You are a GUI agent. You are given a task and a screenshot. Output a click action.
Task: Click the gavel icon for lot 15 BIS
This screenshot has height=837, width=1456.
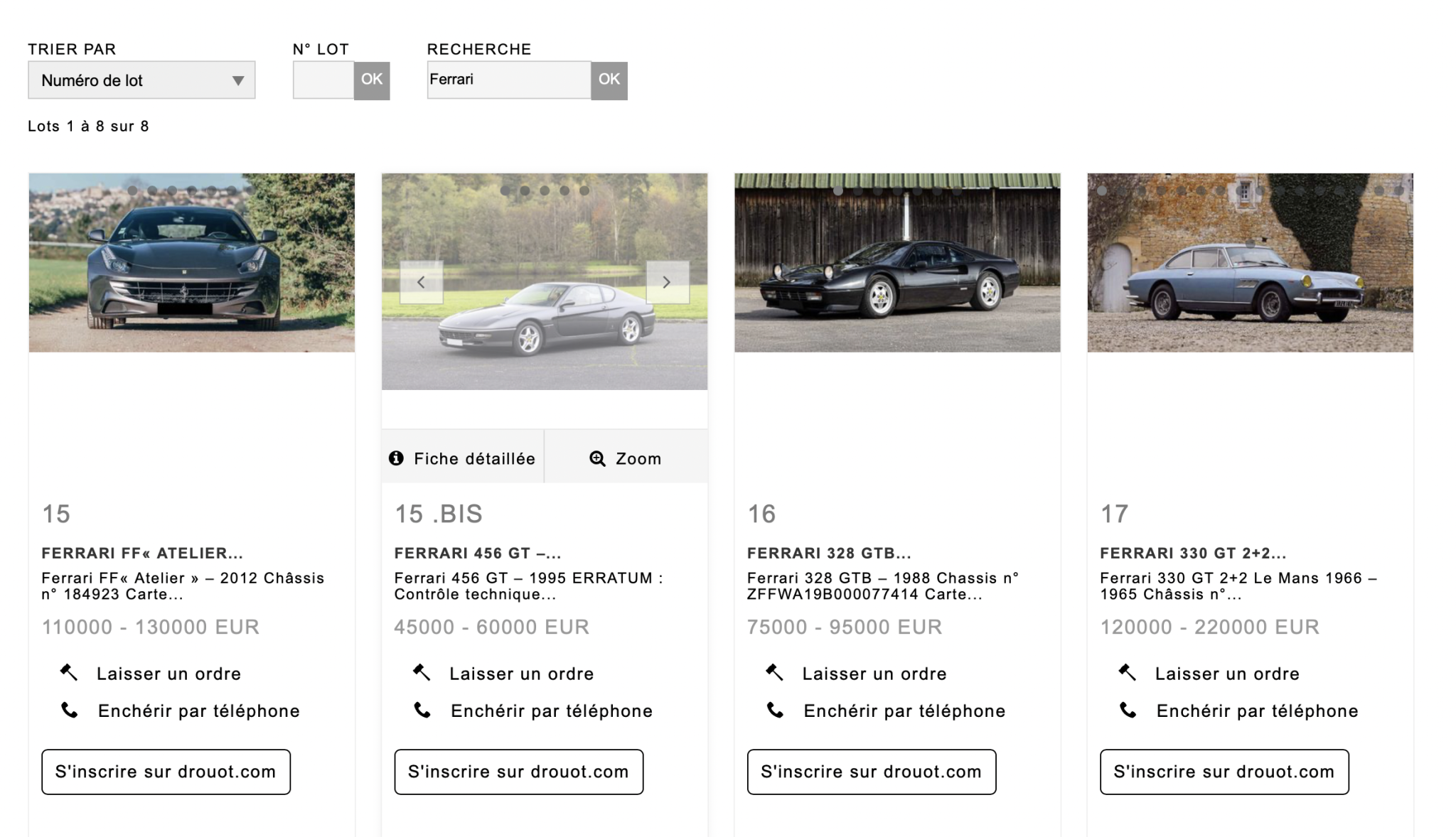tap(422, 672)
